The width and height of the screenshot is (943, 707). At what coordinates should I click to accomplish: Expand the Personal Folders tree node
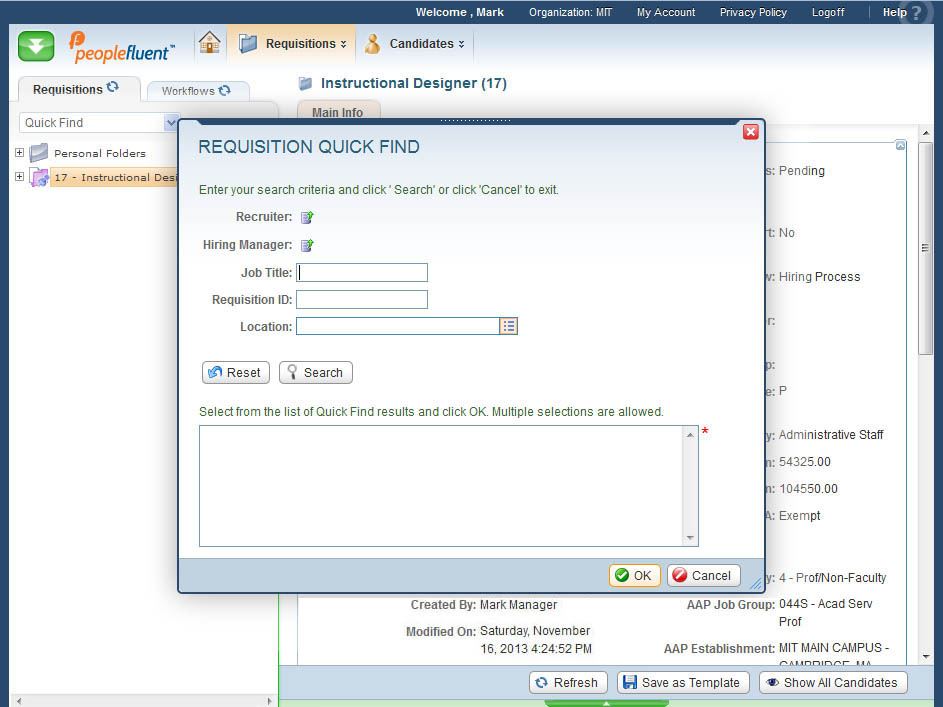(19, 153)
